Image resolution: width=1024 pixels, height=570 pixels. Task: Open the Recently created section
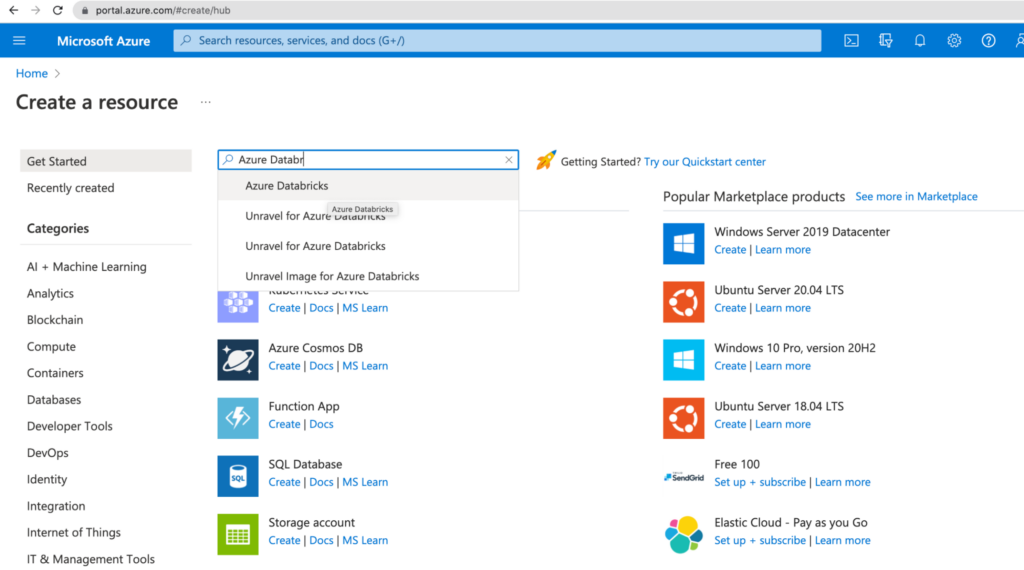tap(70, 188)
